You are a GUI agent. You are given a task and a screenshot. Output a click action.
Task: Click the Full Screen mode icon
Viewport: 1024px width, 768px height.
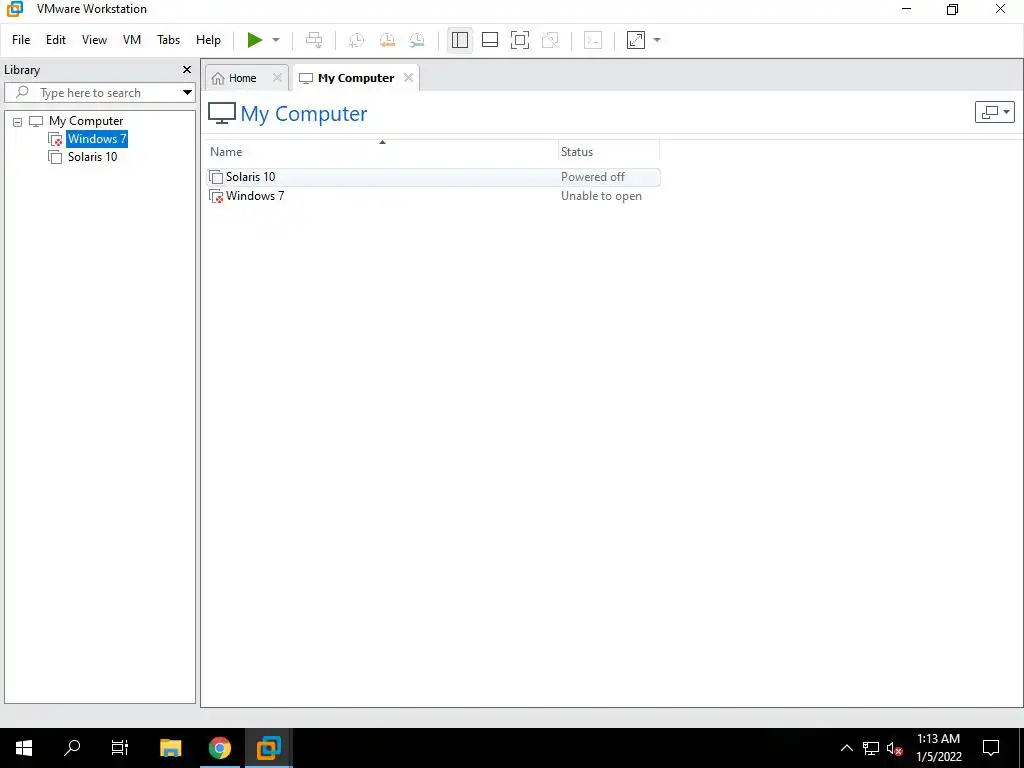click(x=520, y=40)
